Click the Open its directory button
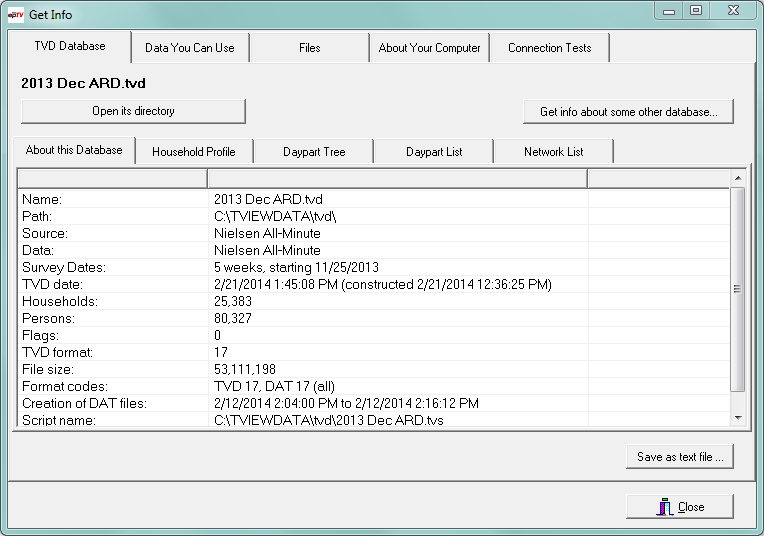 [x=133, y=111]
